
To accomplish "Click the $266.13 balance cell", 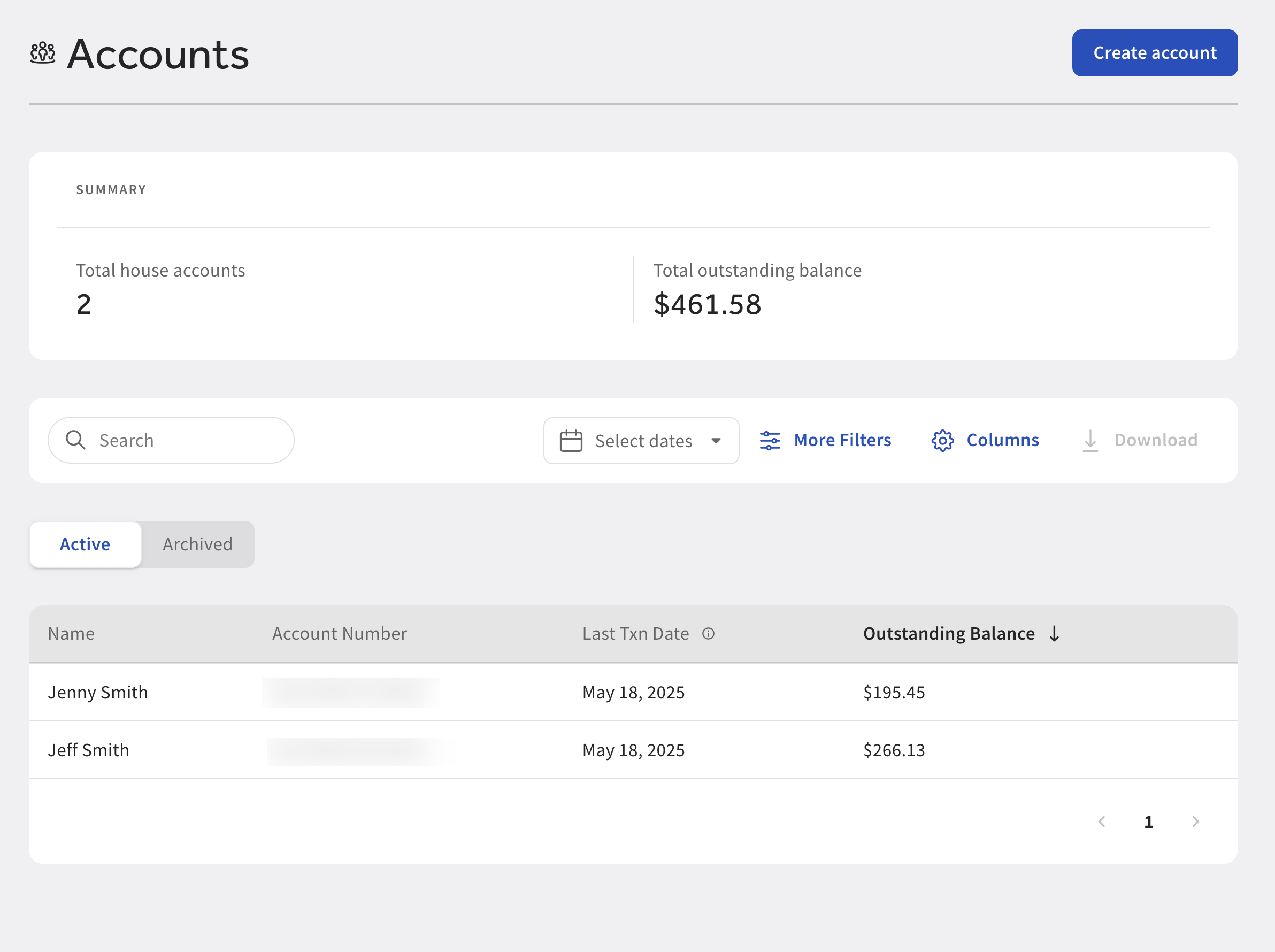I will [x=894, y=750].
